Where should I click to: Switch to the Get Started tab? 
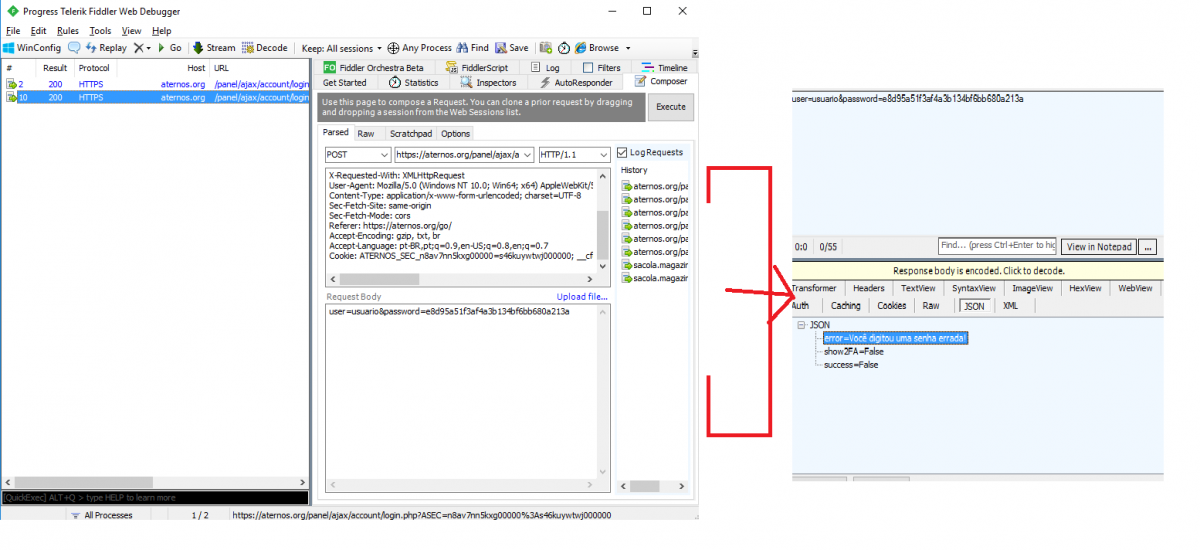click(x=345, y=82)
